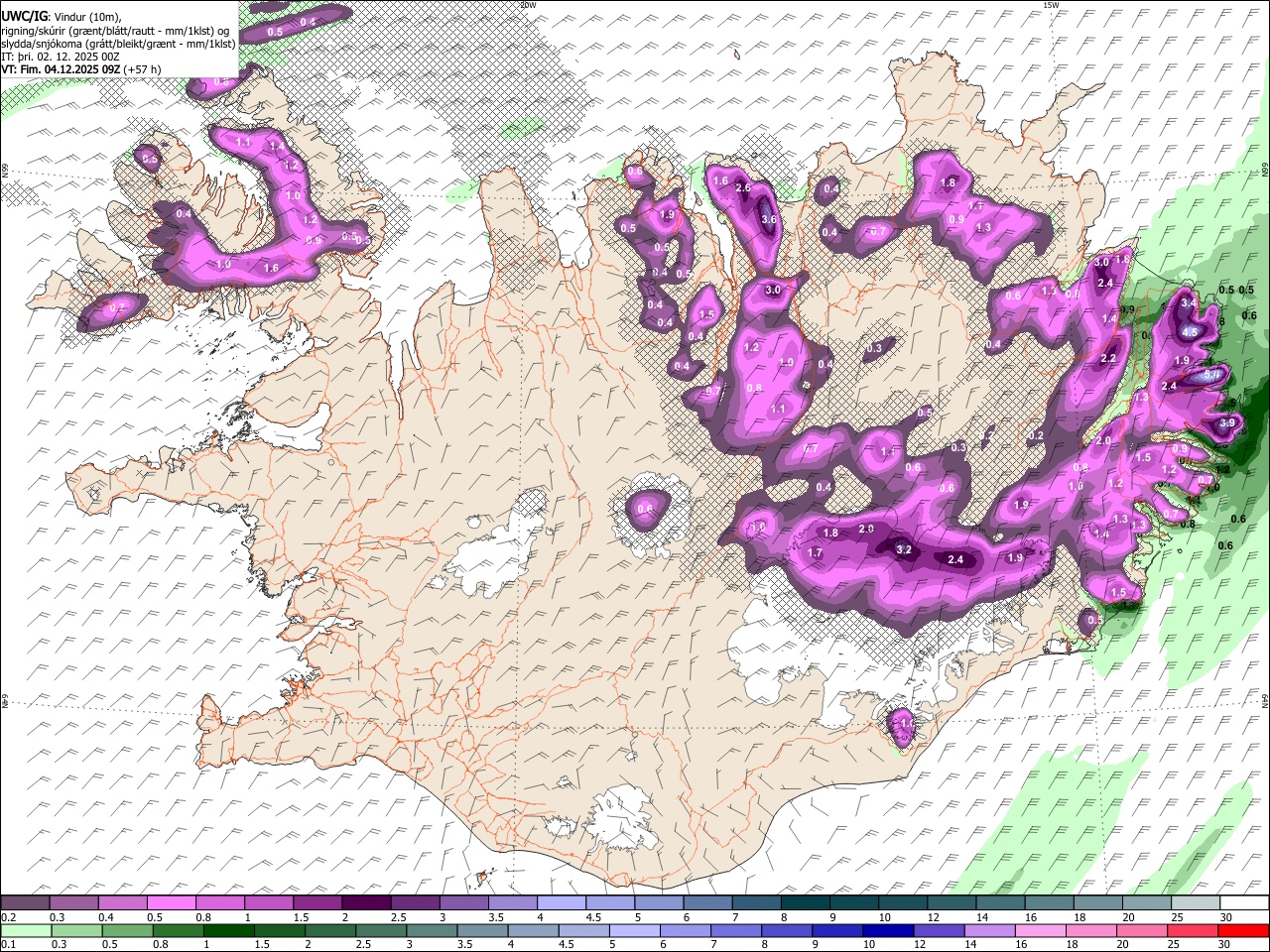Click the red-pink 25 swatch on the rain scale
Viewport: 1270px width, 952px height.
click(1193, 930)
